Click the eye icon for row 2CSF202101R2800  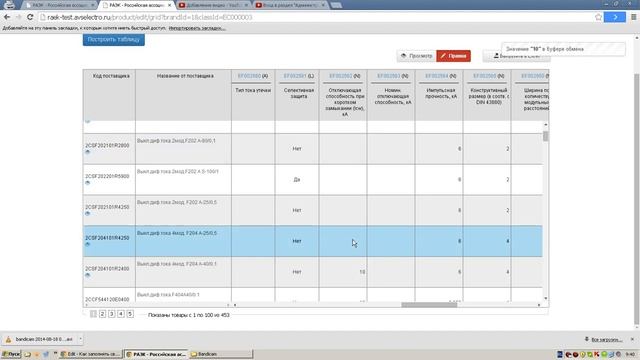[87, 152]
